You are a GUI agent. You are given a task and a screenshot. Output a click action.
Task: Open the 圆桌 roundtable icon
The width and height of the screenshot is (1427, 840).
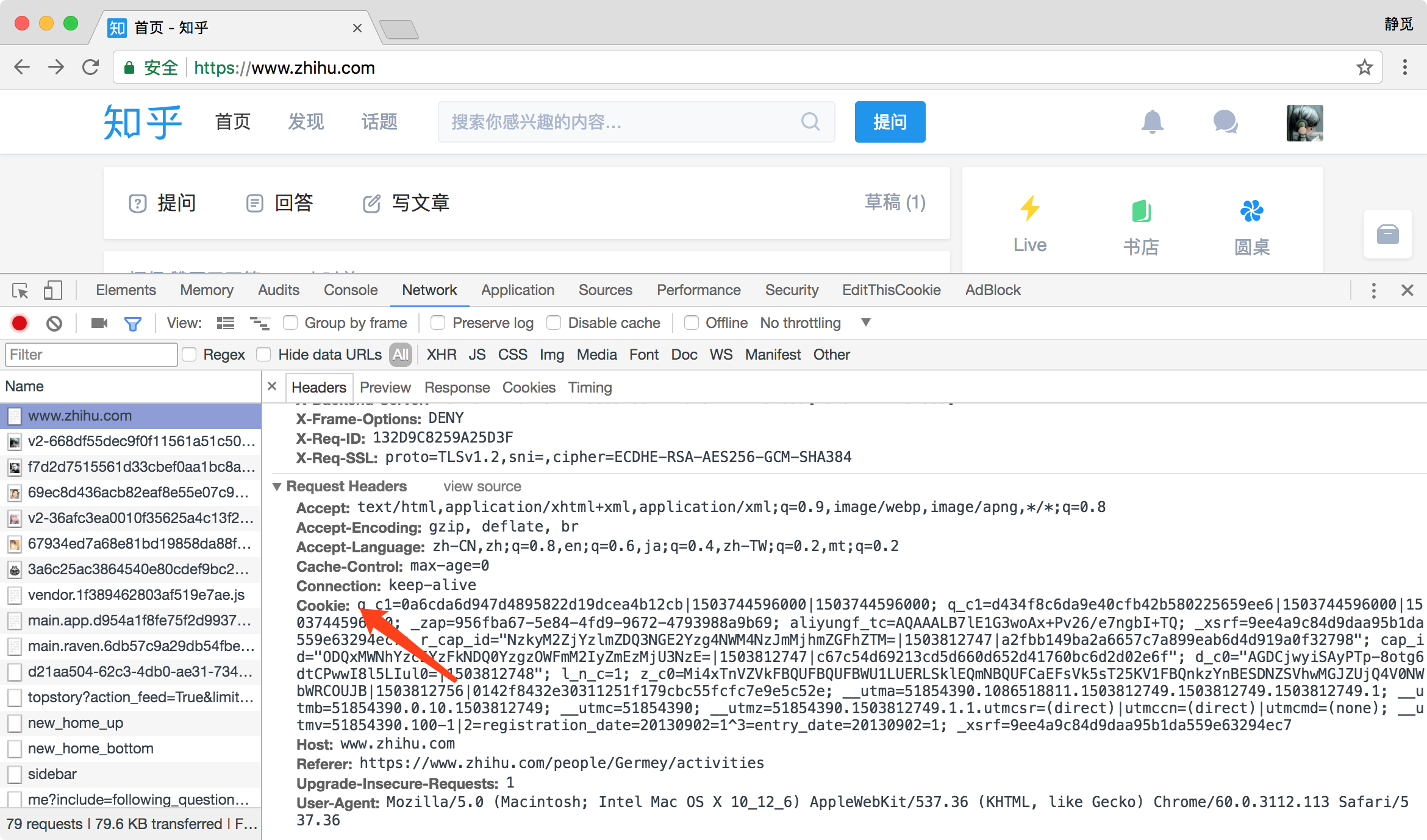point(1252,211)
